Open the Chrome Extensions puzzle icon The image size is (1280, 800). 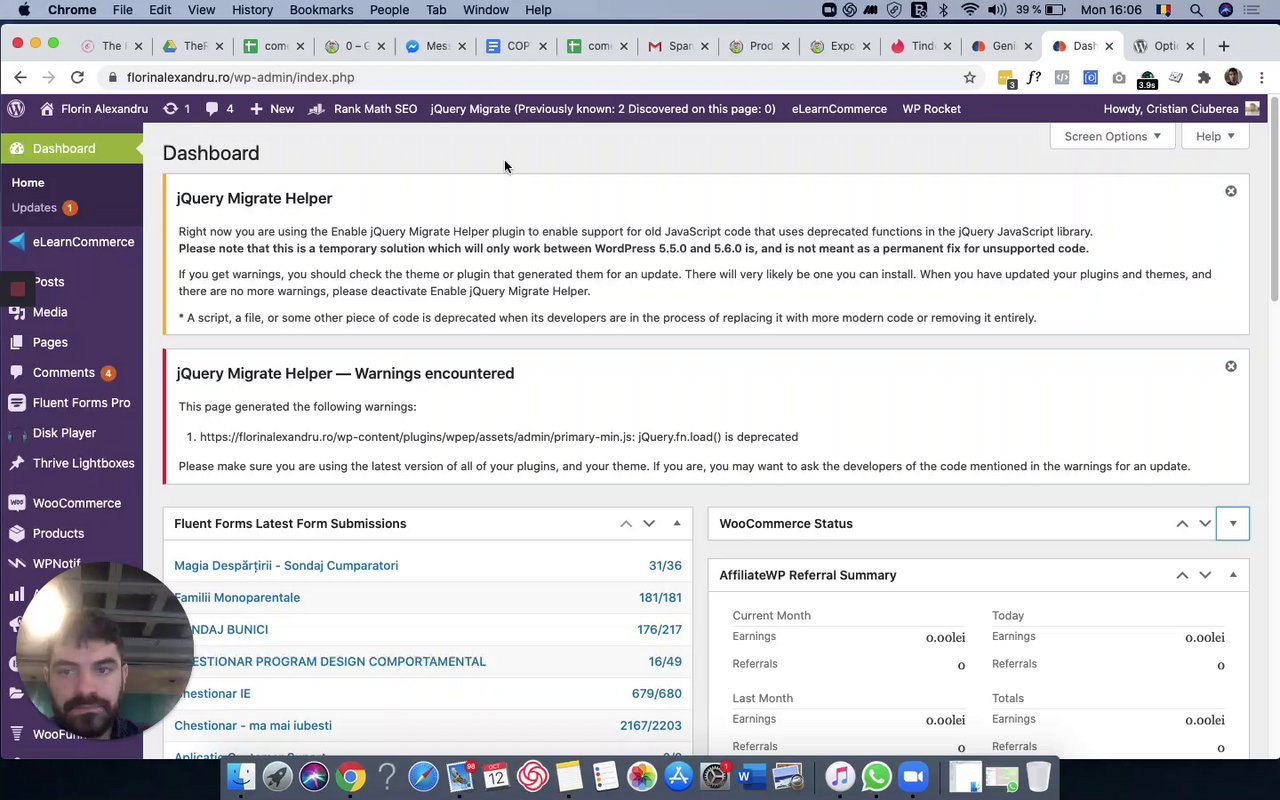tap(1204, 77)
